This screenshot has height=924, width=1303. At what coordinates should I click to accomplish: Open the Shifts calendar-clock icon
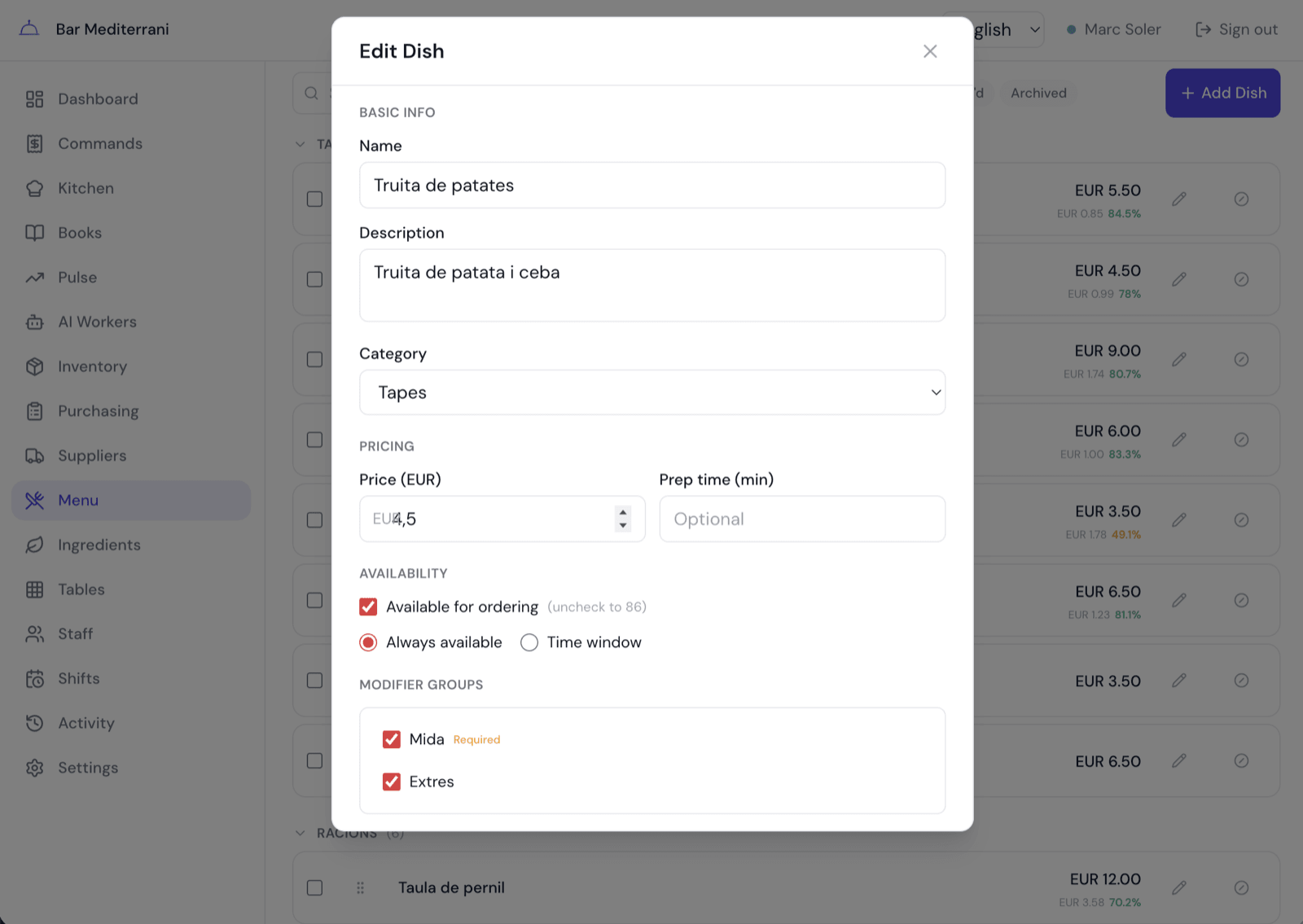[34, 679]
